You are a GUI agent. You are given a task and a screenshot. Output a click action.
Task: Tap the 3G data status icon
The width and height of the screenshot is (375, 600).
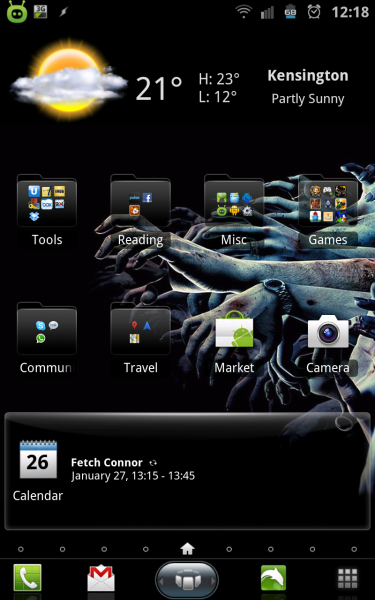[x=40, y=12]
